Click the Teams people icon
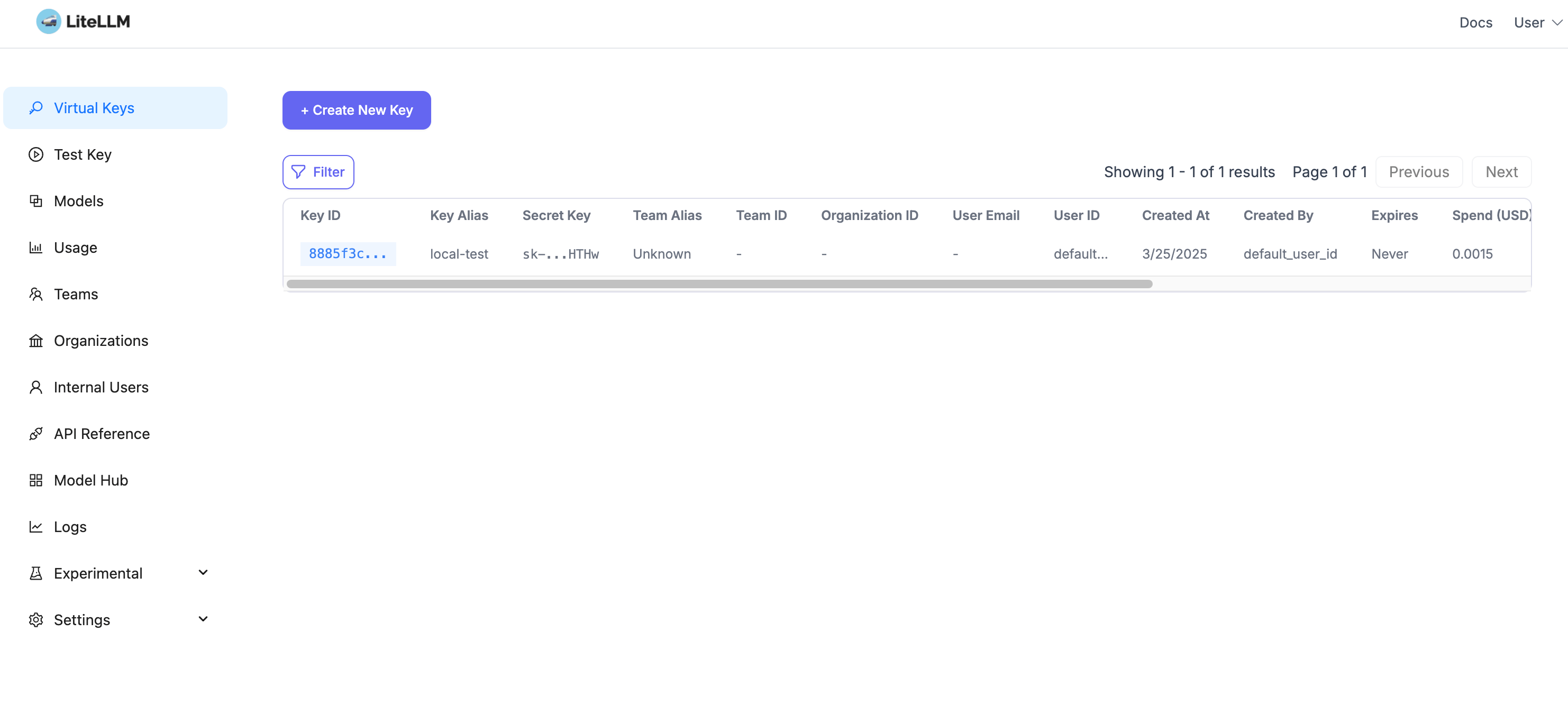Image resolution: width=1568 pixels, height=714 pixels. pyautogui.click(x=36, y=294)
